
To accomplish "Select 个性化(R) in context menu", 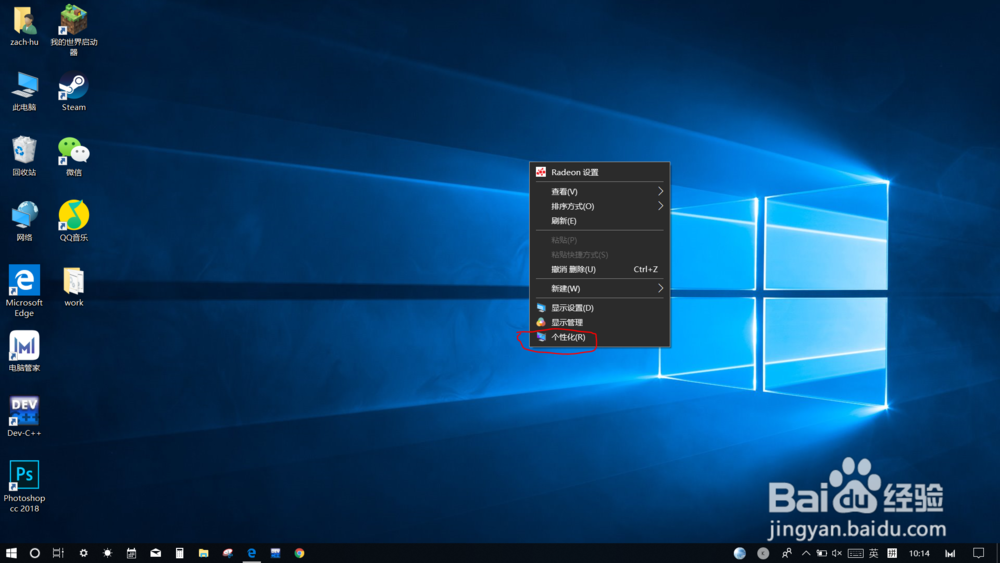I will click(599, 337).
